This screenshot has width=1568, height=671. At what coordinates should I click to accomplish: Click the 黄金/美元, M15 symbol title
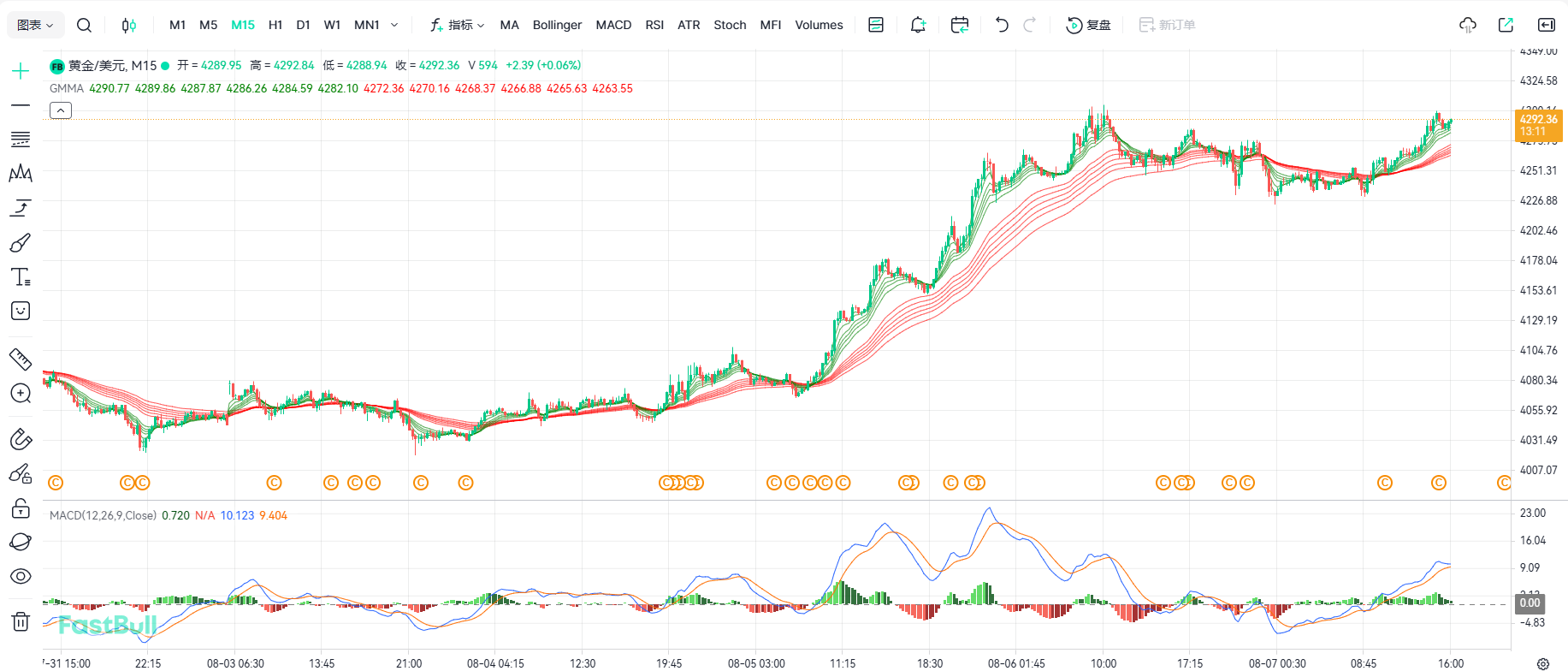pos(112,65)
